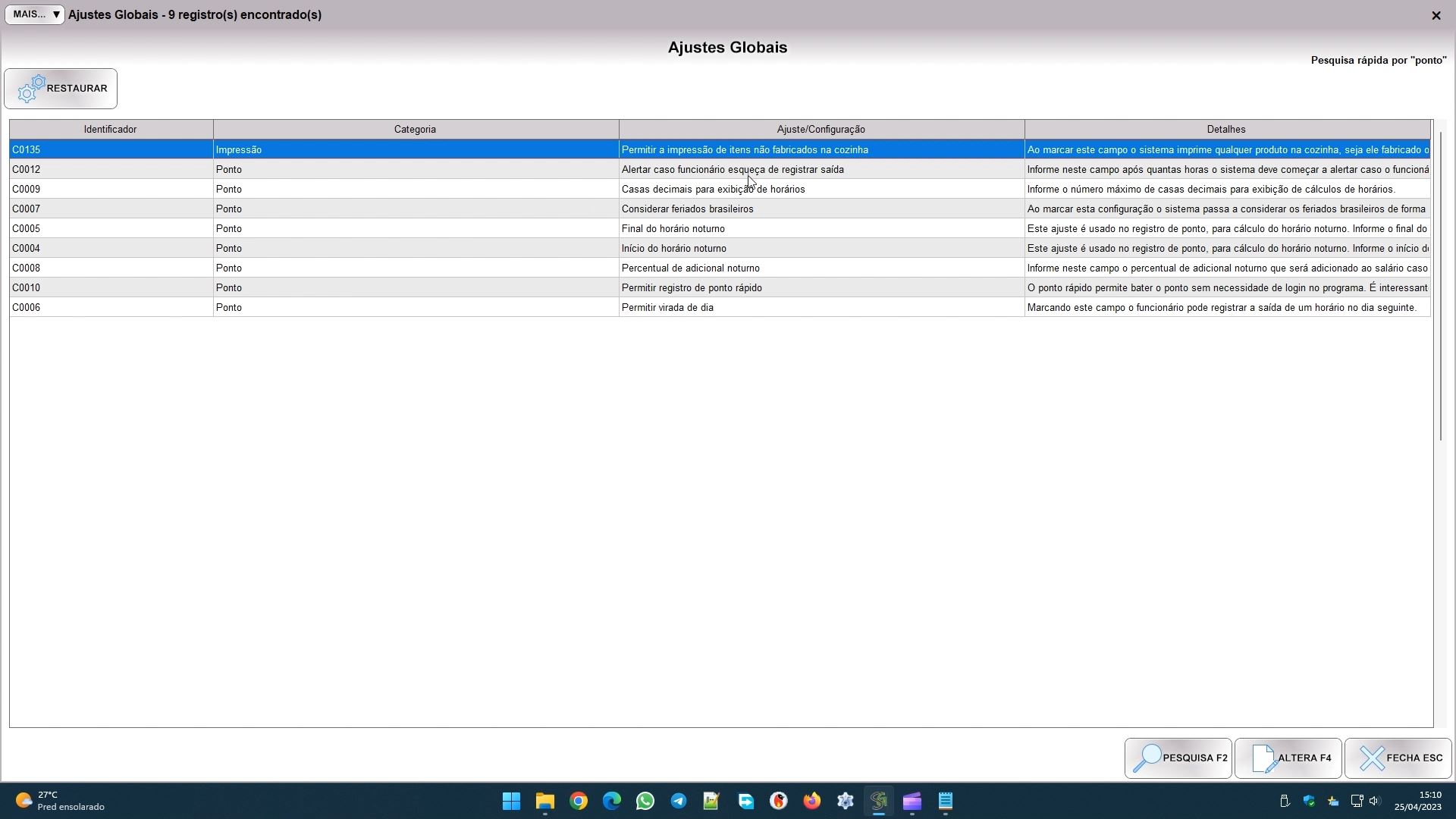The width and height of the screenshot is (1456, 819).
Task: Open Microsoft Edge from the taskbar
Action: tap(612, 801)
